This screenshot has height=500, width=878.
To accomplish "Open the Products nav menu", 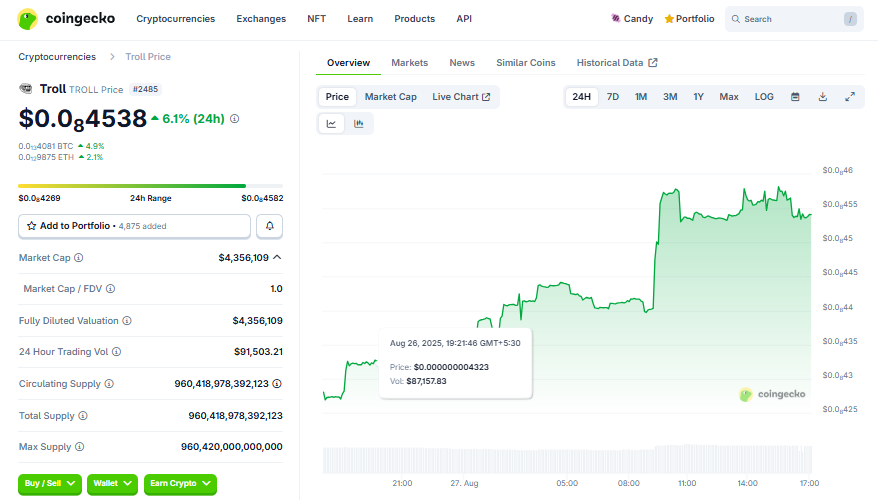I will click(414, 19).
